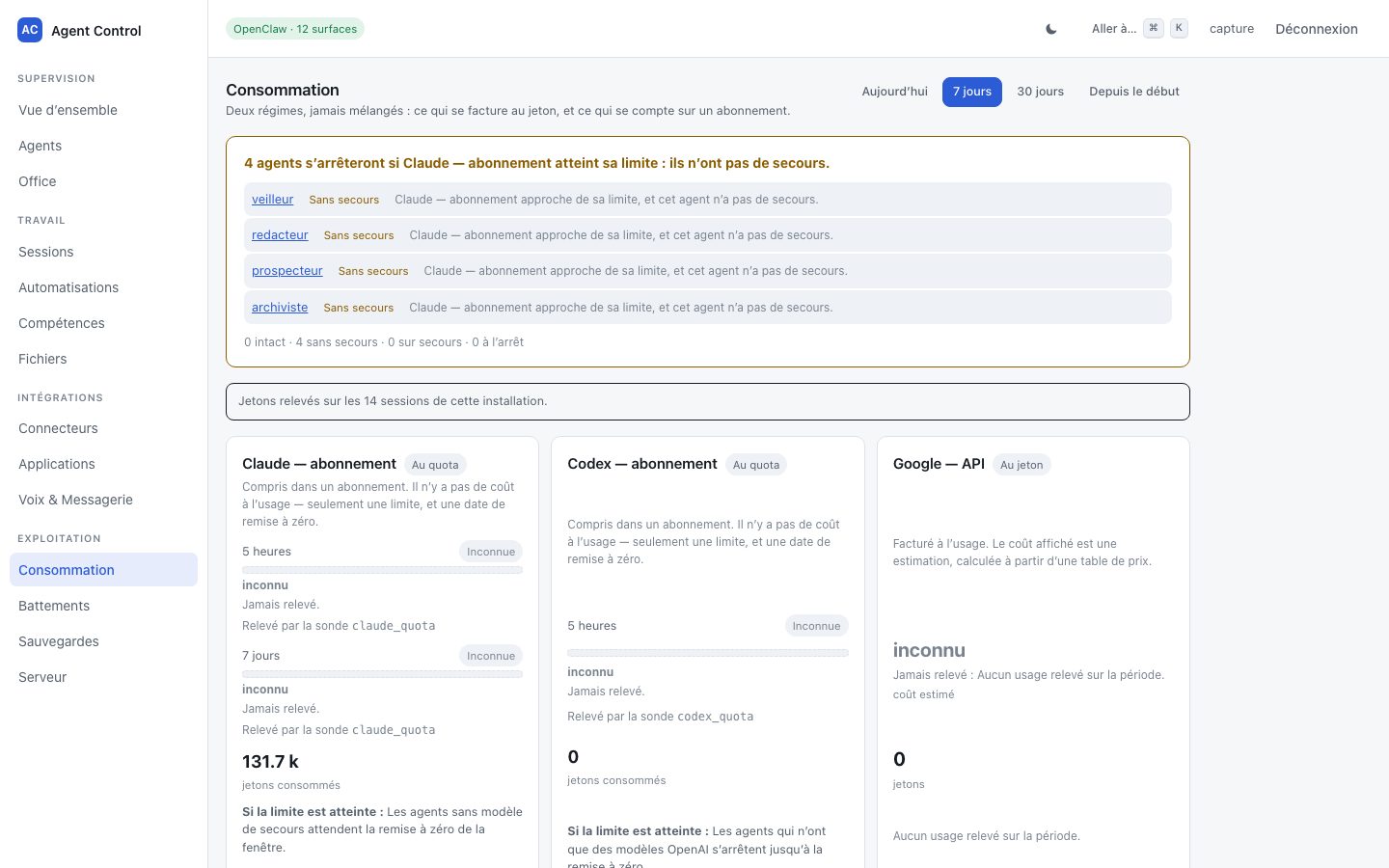1389x868 pixels.
Task: Click the inconnu cost value on Google card
Action: (929, 650)
